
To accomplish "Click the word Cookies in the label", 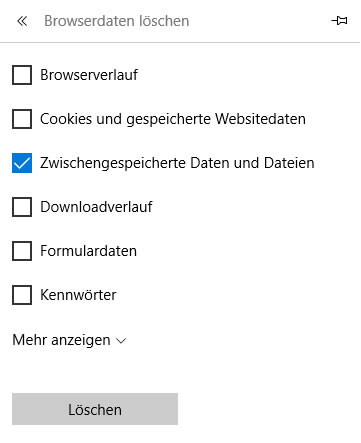I will point(66,119).
